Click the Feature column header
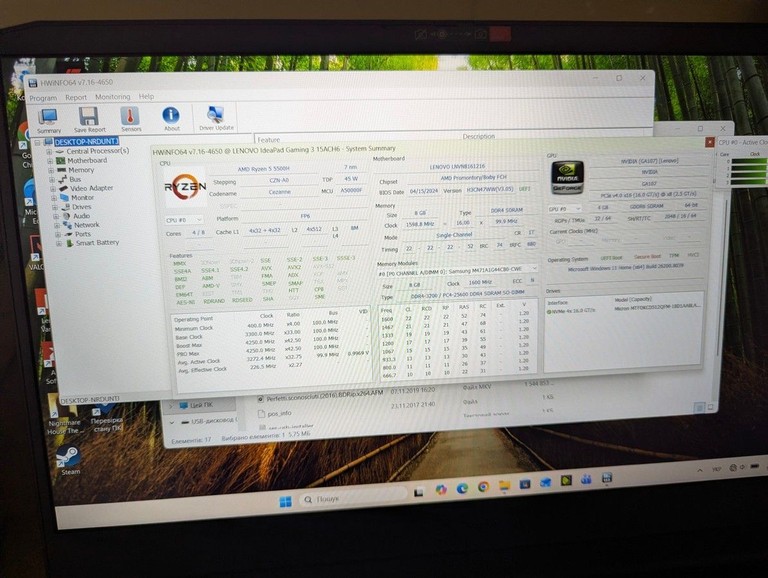The width and height of the screenshot is (768, 578). tap(269, 140)
